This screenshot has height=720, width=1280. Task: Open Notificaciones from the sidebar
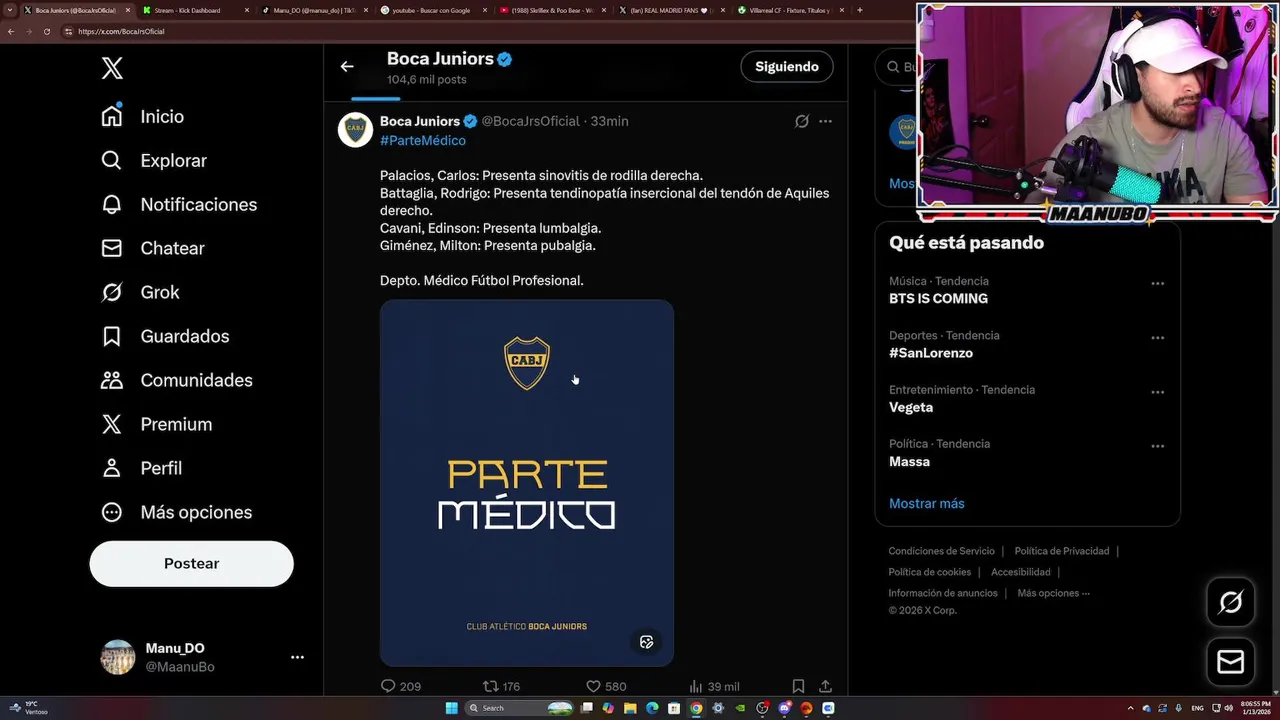pyautogui.click(x=179, y=204)
